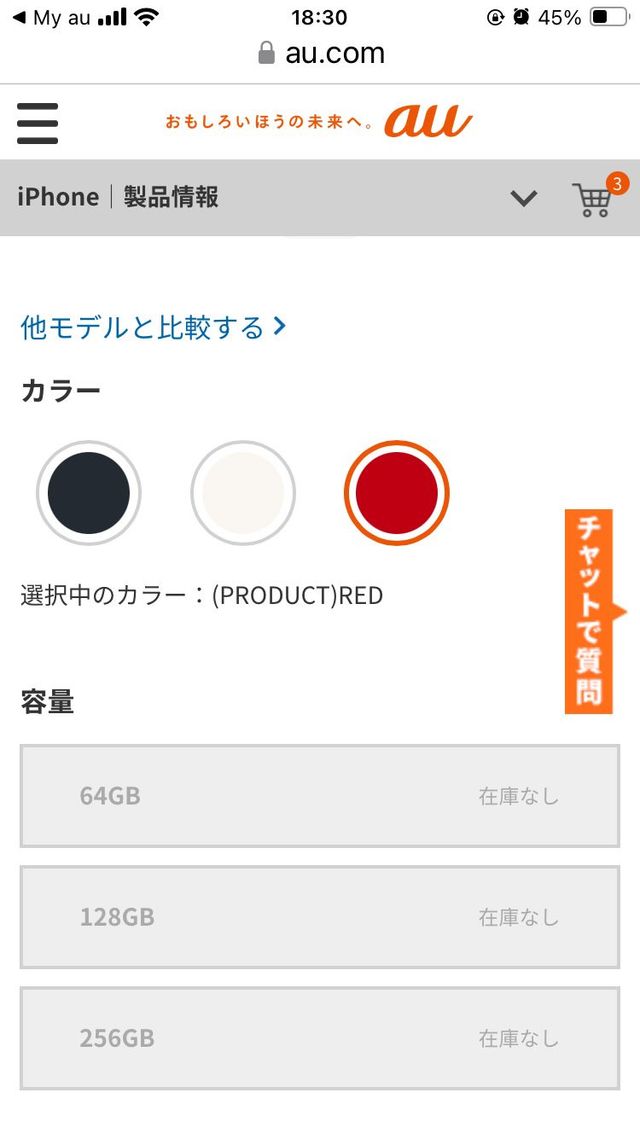The height and width of the screenshot is (1138, 640).
Task: Tap the battery indicator icon
Action: 609,17
